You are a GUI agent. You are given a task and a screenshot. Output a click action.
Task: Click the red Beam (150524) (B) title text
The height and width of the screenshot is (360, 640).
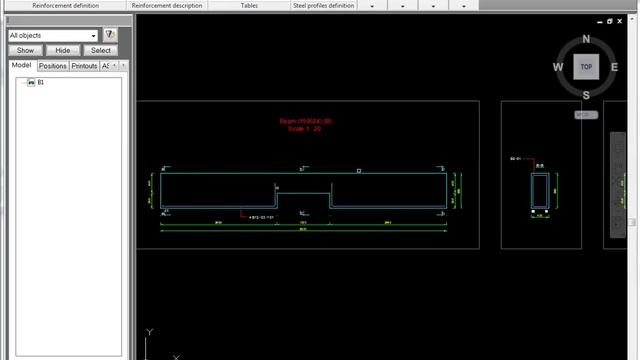(305, 121)
